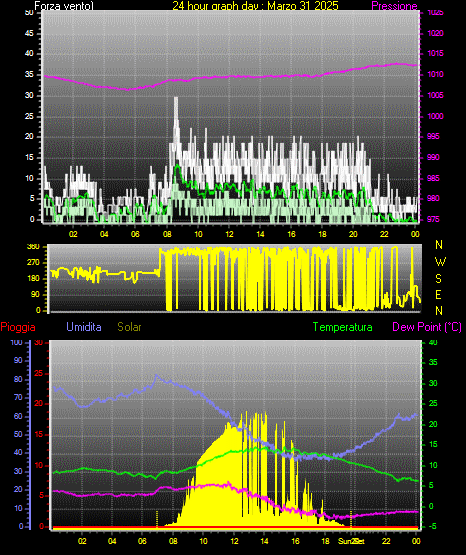Click "40" on the green temperature axis
Image resolution: width=466 pixels, height=555 pixels.
click(x=433, y=342)
